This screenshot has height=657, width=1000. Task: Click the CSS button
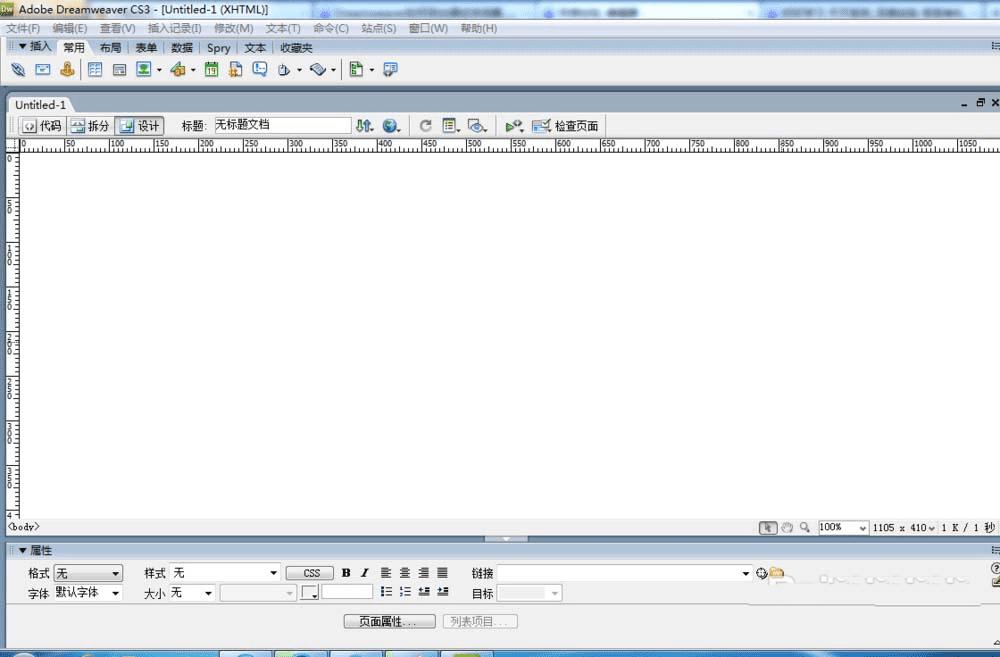310,573
